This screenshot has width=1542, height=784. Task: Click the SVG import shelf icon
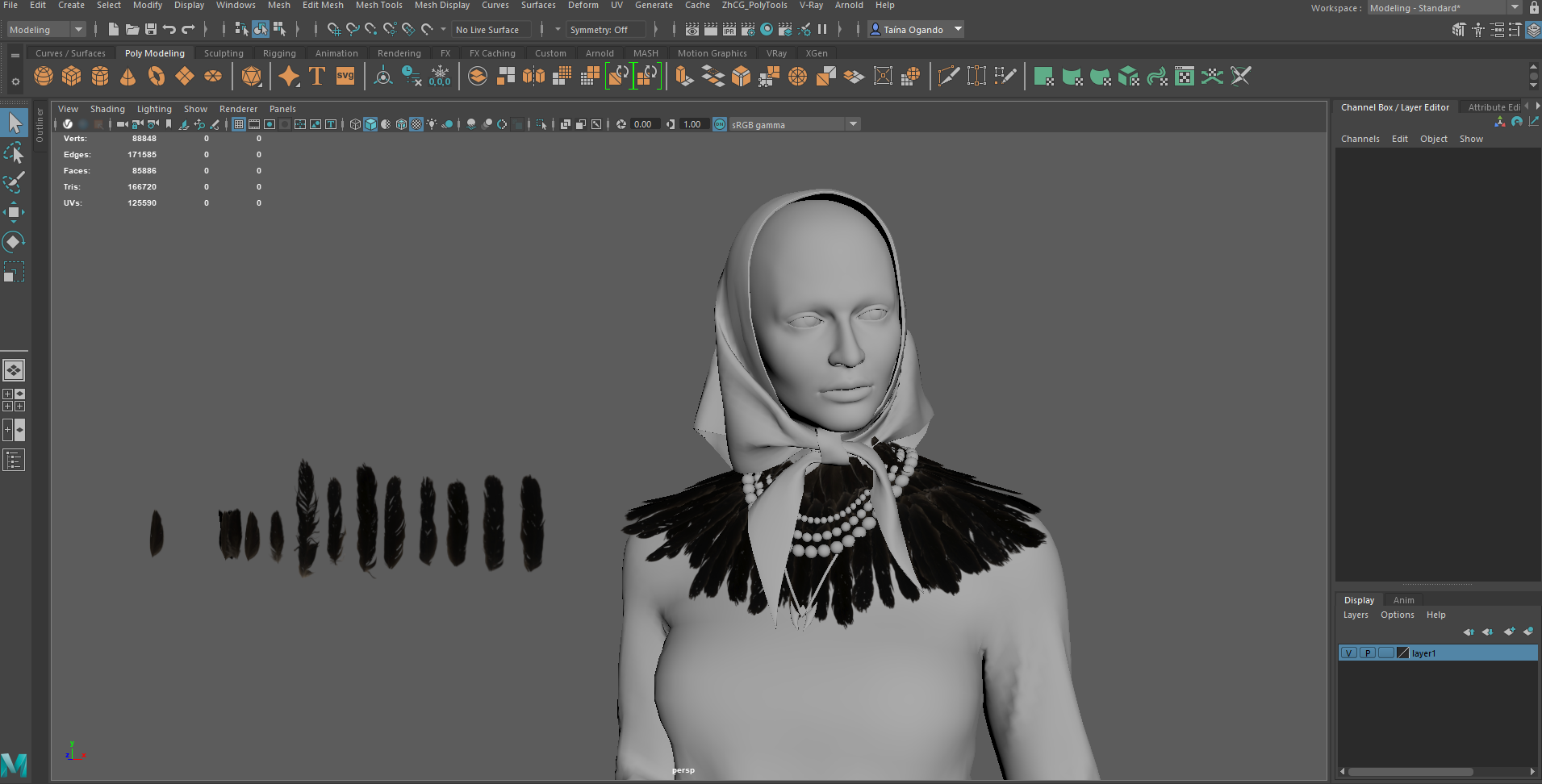(345, 77)
